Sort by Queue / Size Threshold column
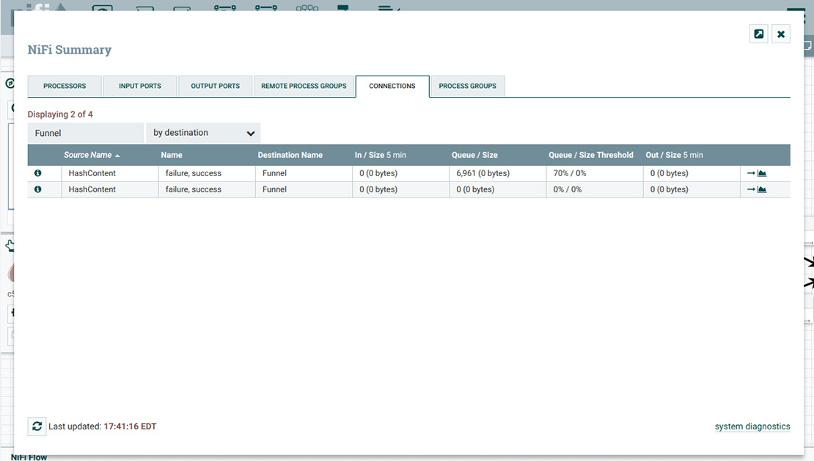This screenshot has height=461, width=814. click(x=591, y=155)
